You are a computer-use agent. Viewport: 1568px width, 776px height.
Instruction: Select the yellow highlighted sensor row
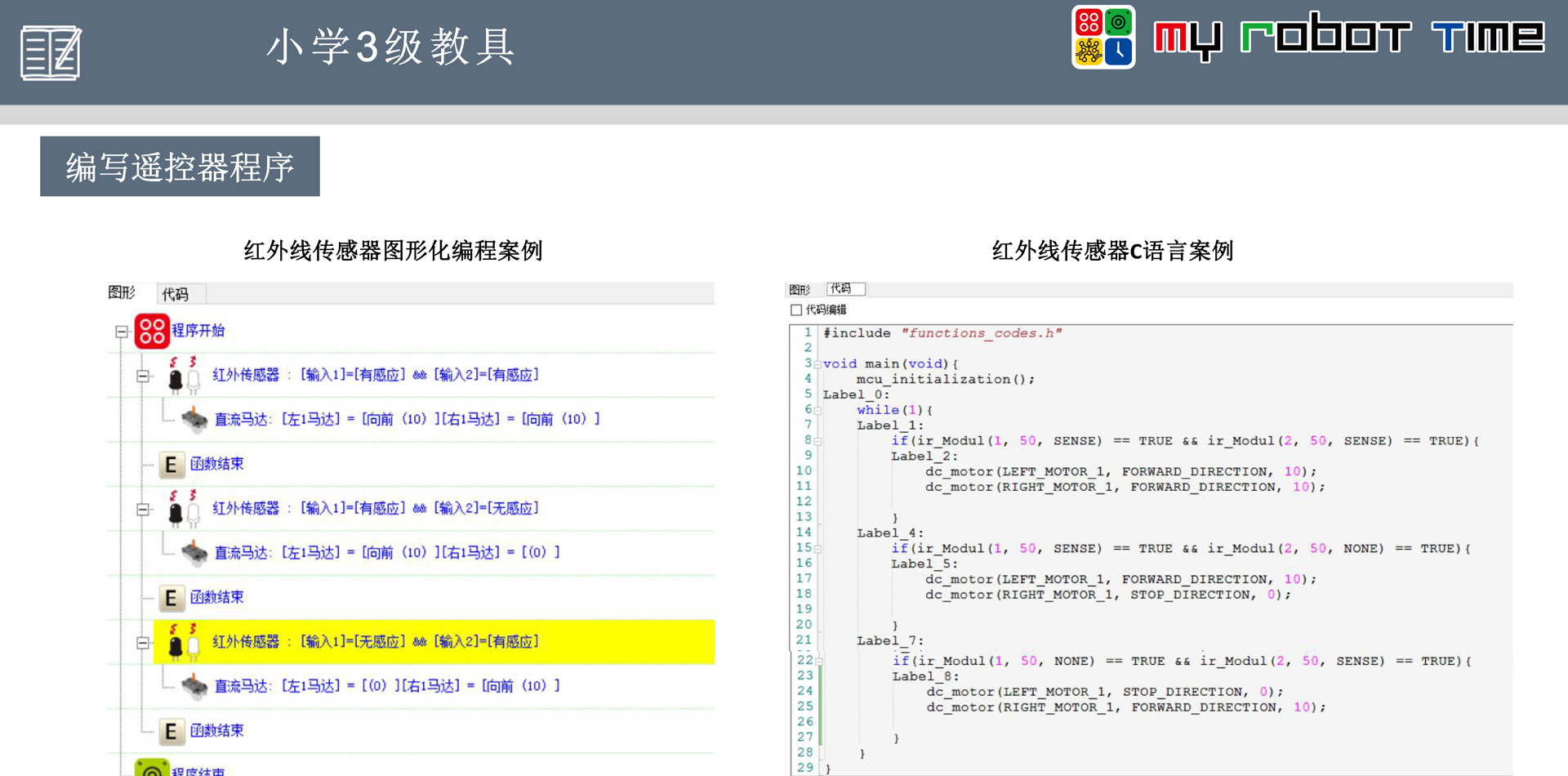pyautogui.click(x=433, y=642)
